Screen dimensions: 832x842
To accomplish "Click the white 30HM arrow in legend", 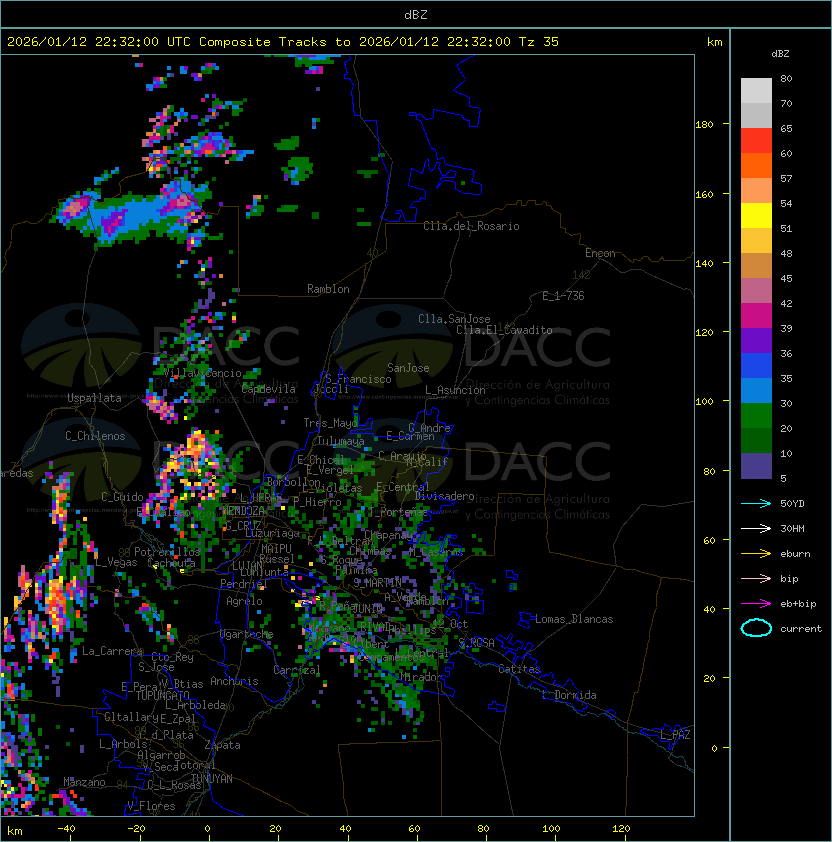I will 756,528.
